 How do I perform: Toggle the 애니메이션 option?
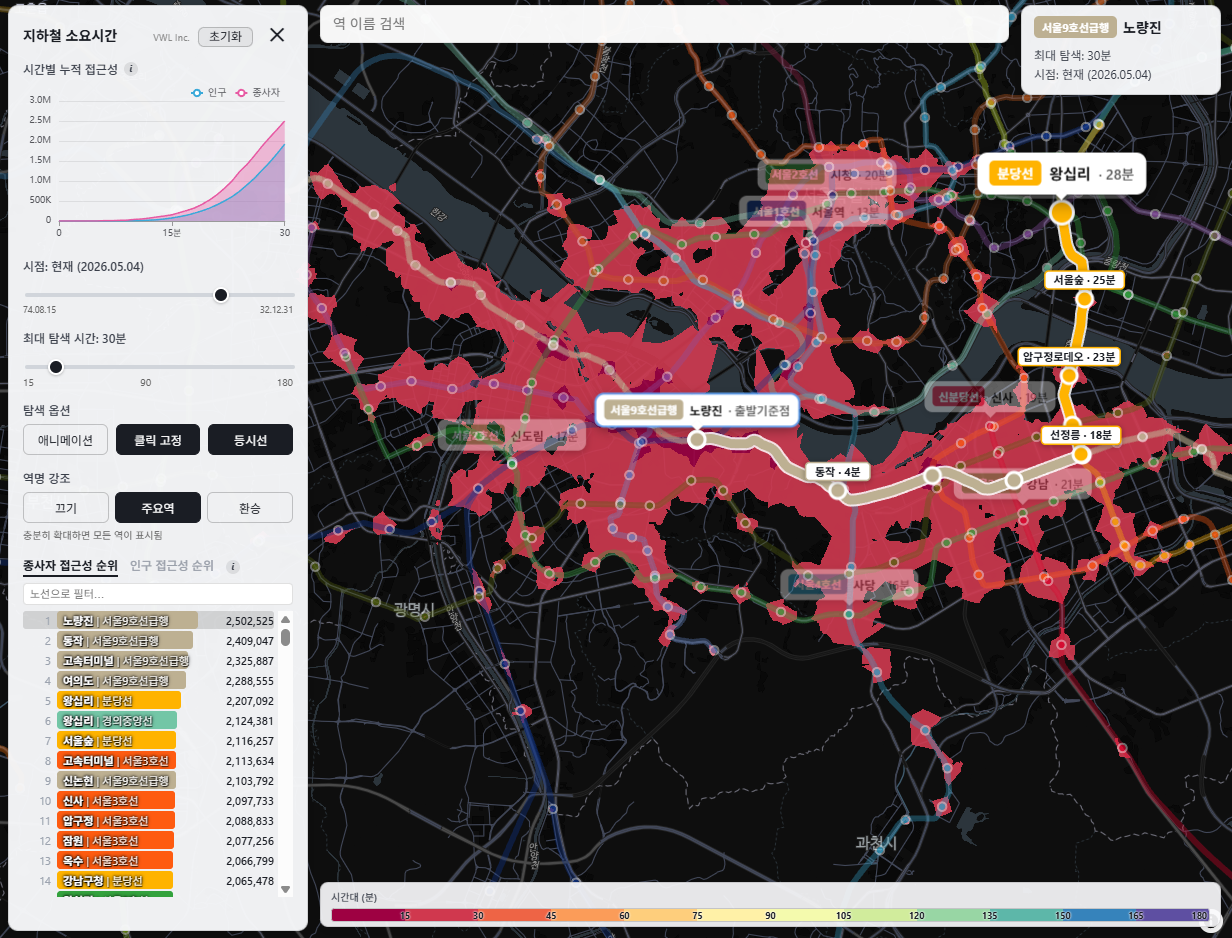point(65,439)
